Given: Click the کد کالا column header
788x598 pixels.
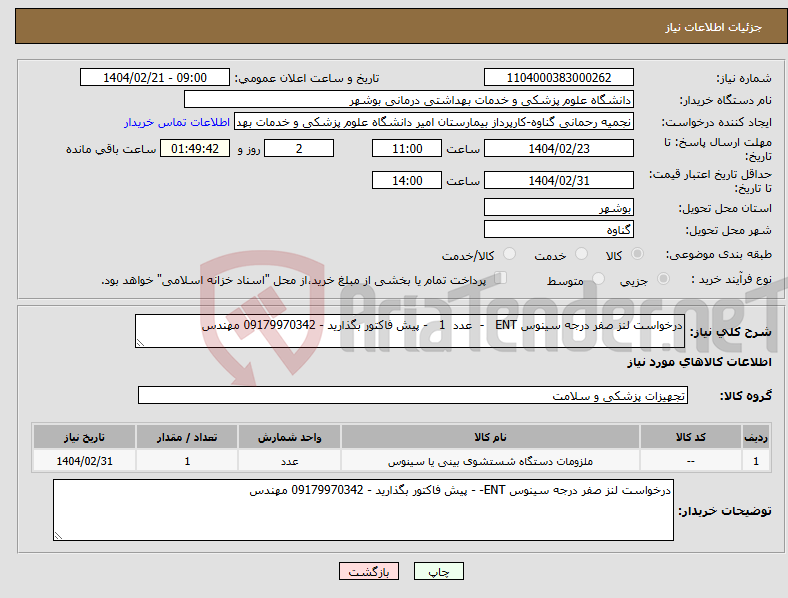Looking at the screenshot, I should pyautogui.click(x=691, y=437).
